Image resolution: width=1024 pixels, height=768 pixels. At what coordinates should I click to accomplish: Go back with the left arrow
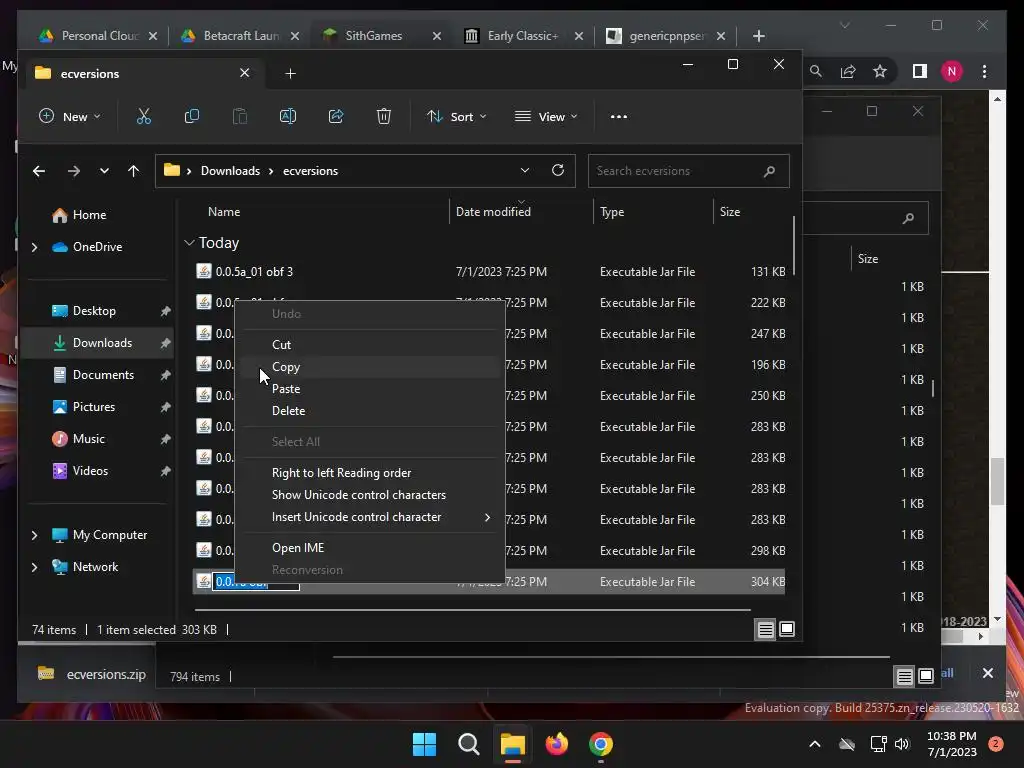(39, 171)
